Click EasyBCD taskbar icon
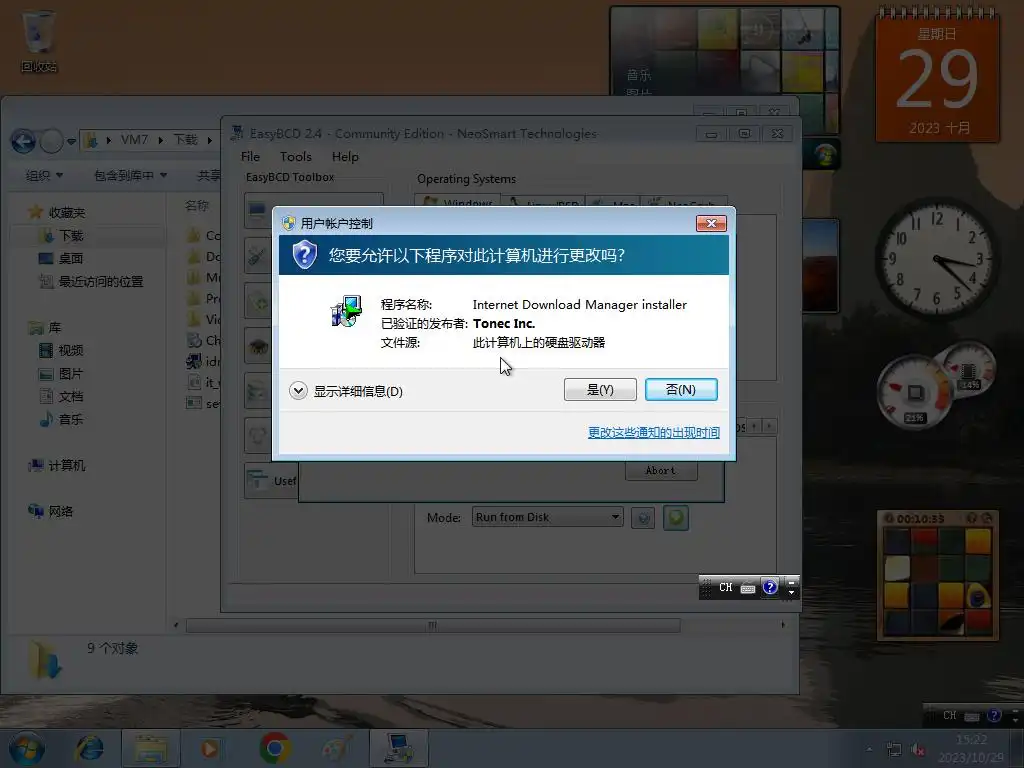 point(398,748)
